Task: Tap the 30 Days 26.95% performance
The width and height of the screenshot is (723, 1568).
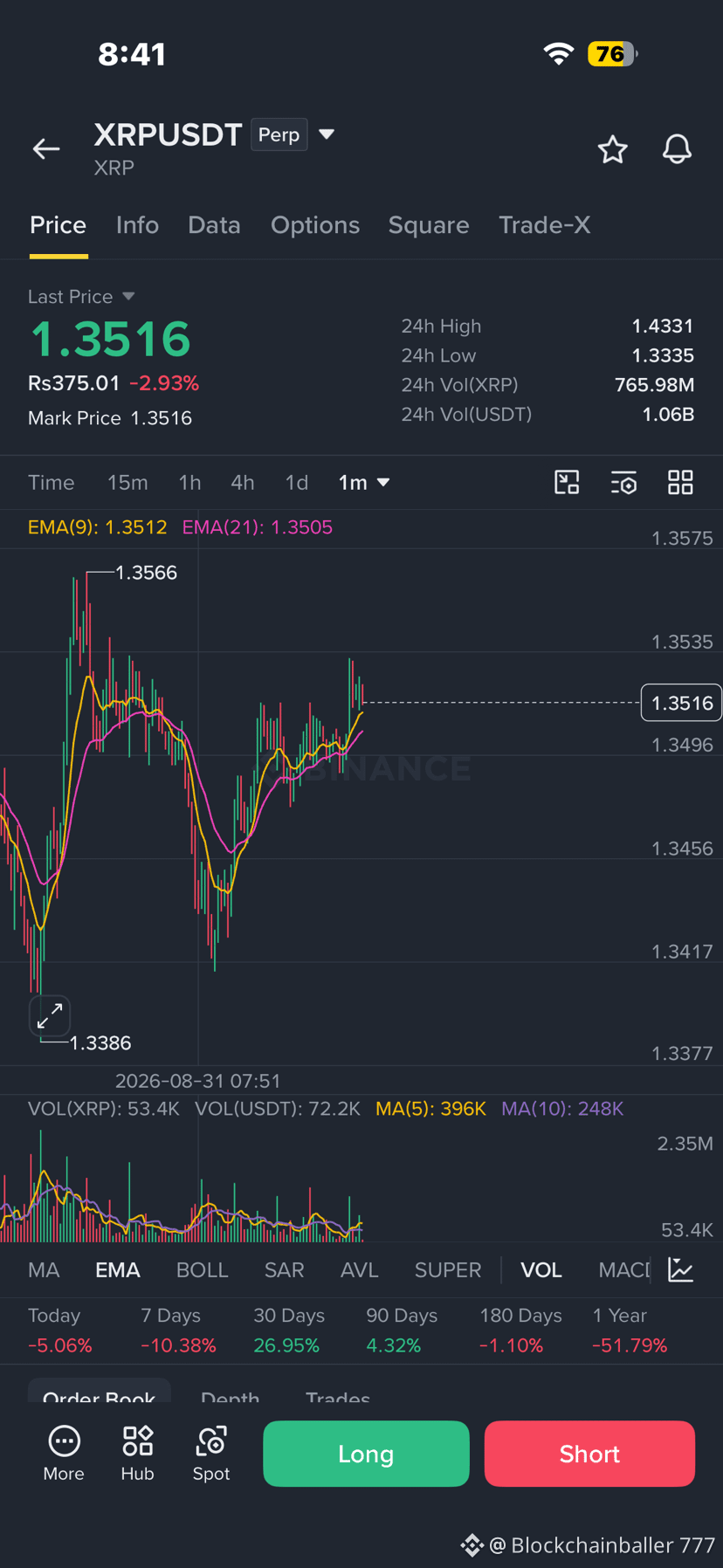Action: point(289,1331)
